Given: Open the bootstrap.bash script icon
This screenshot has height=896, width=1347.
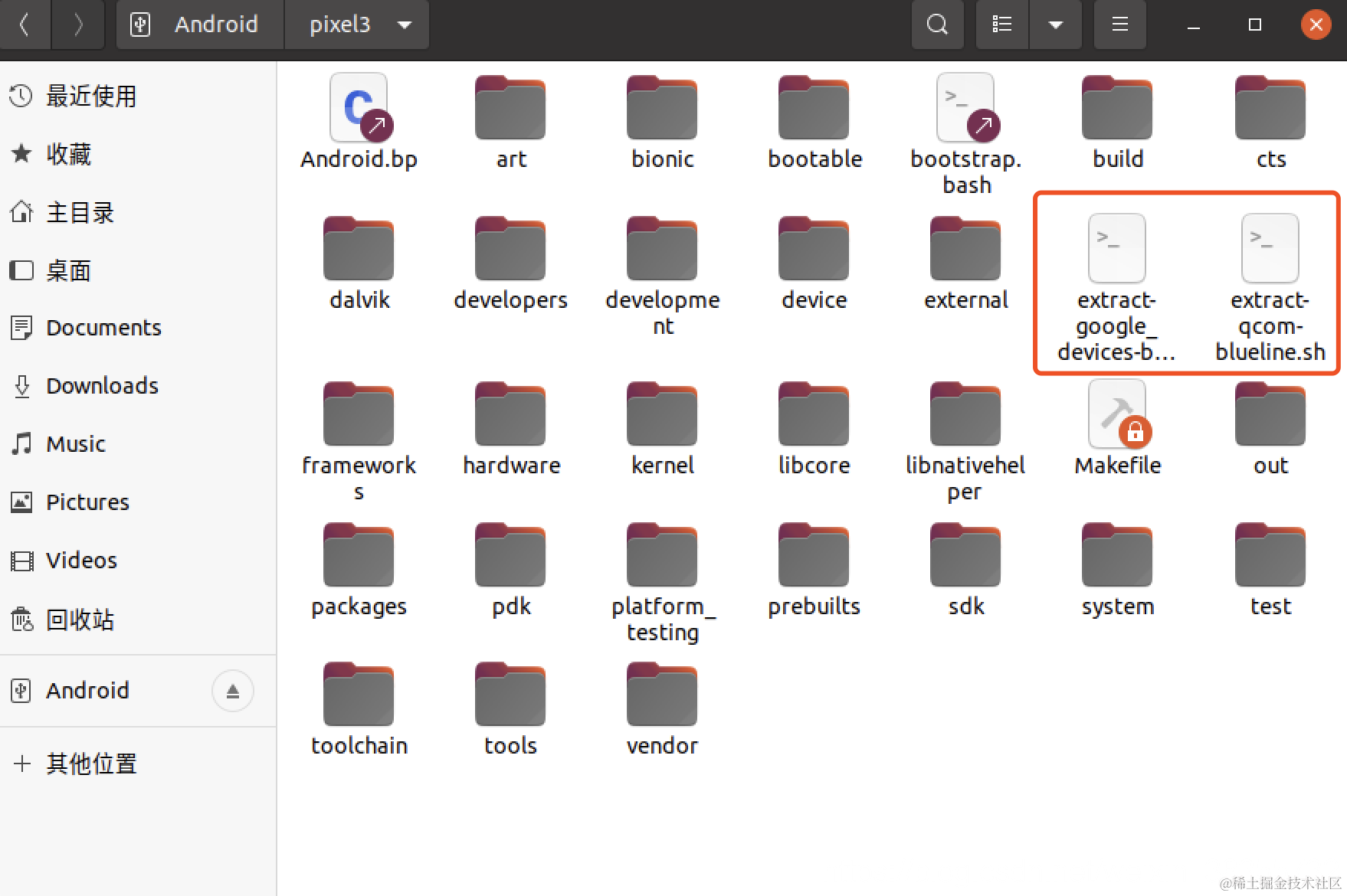Looking at the screenshot, I should [966, 108].
